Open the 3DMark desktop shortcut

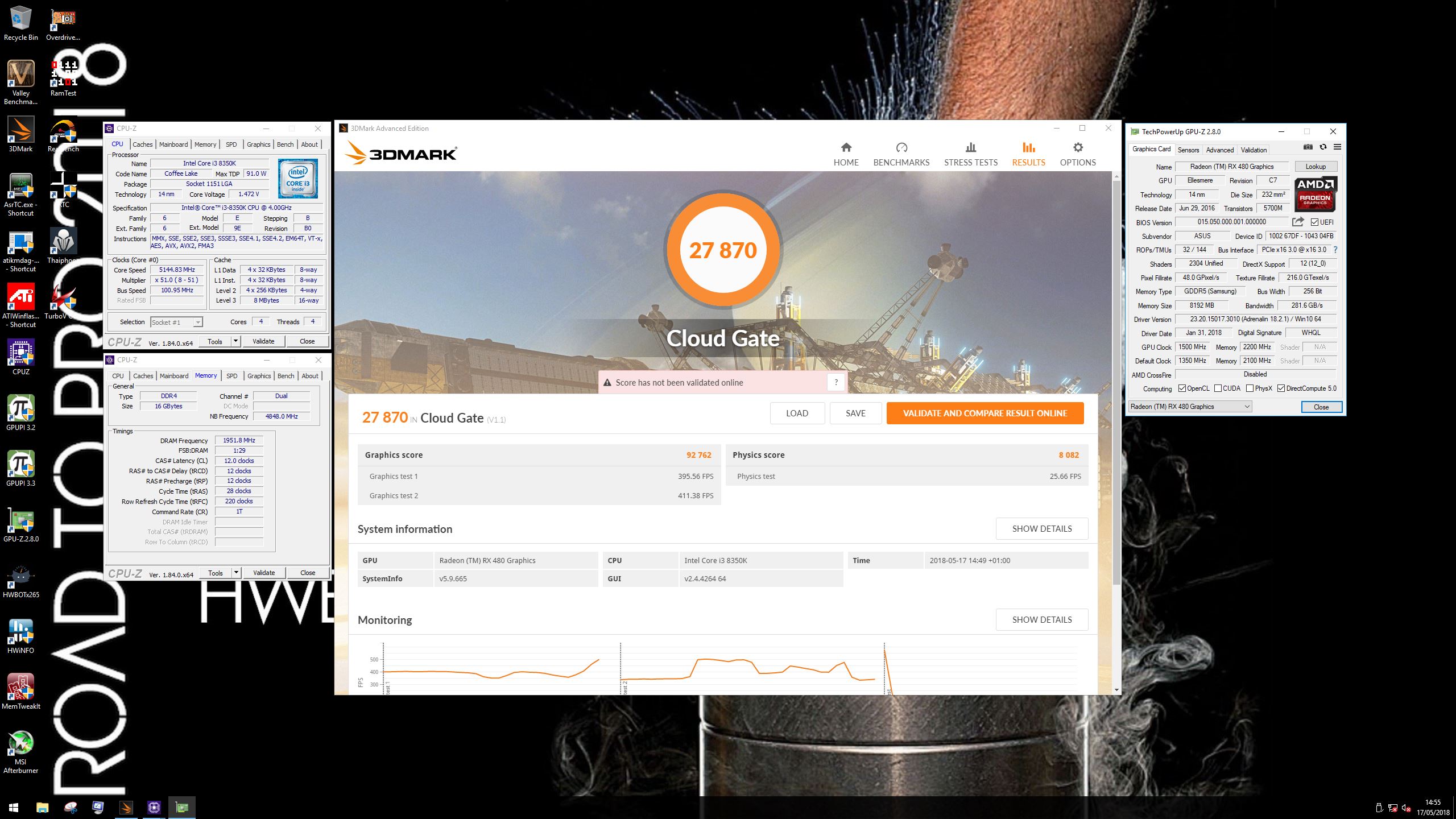click(x=21, y=134)
